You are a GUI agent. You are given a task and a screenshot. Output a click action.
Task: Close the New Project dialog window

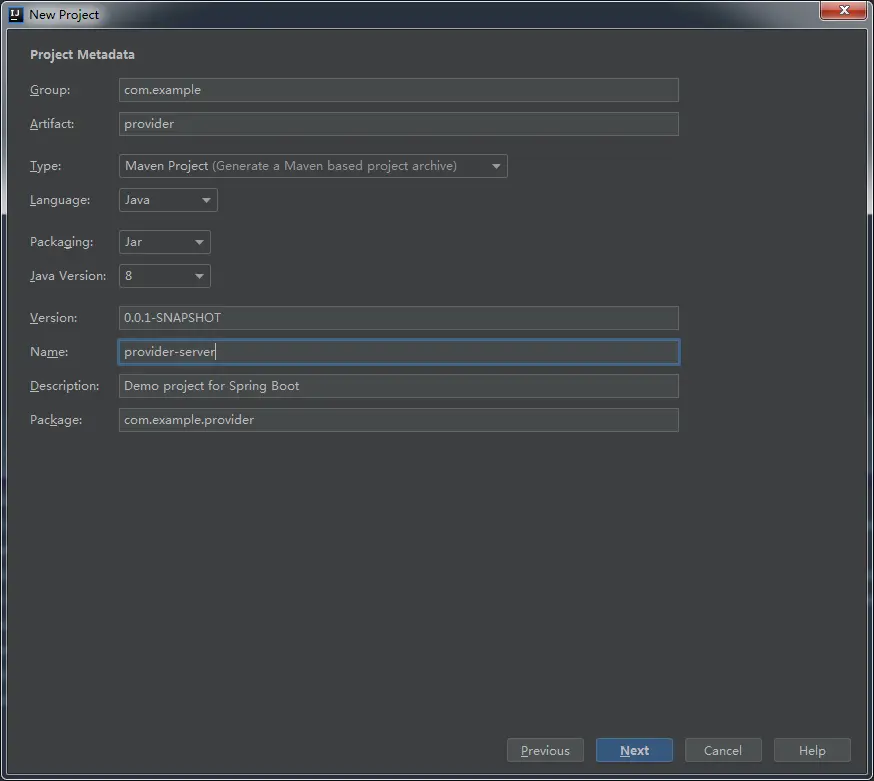point(843,10)
